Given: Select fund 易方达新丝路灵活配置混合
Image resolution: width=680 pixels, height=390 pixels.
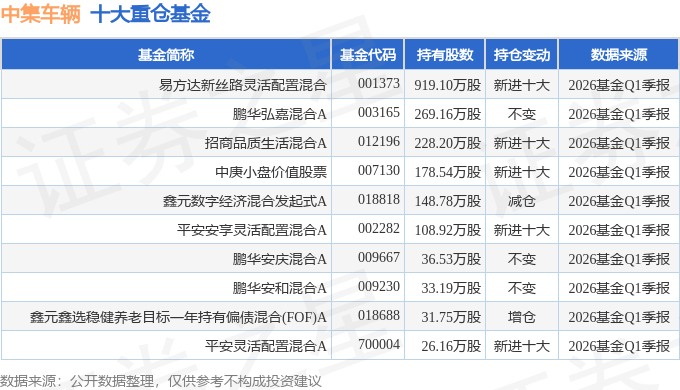Looking at the screenshot, I should [242, 85].
